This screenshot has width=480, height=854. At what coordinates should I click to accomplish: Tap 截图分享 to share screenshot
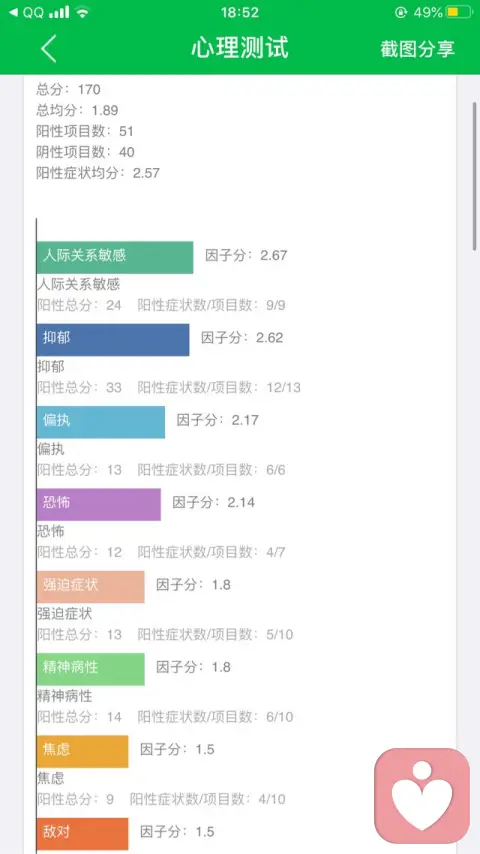click(x=417, y=48)
